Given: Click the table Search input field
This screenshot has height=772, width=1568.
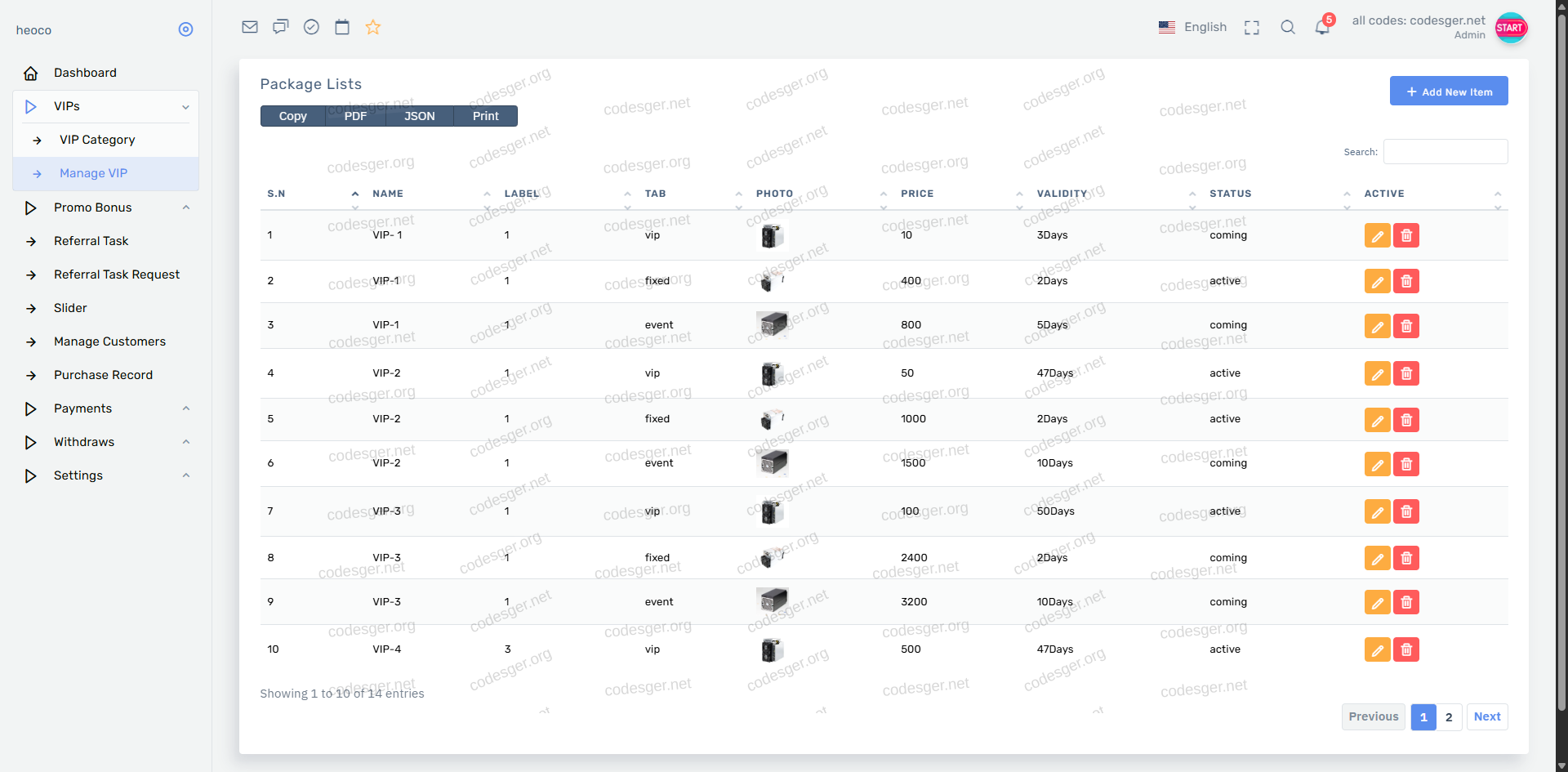Looking at the screenshot, I should (x=1445, y=152).
